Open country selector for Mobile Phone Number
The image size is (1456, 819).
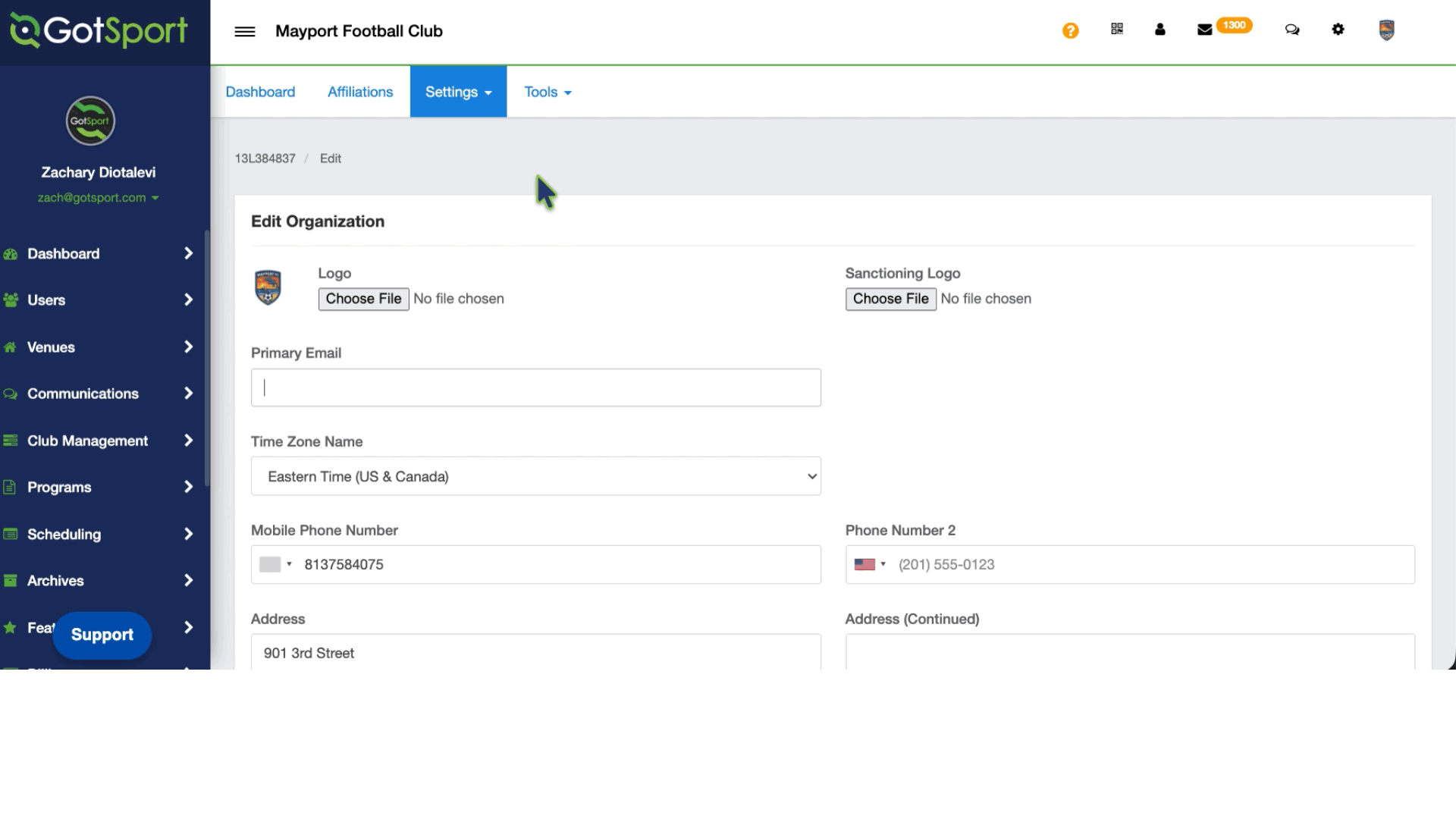tap(275, 564)
